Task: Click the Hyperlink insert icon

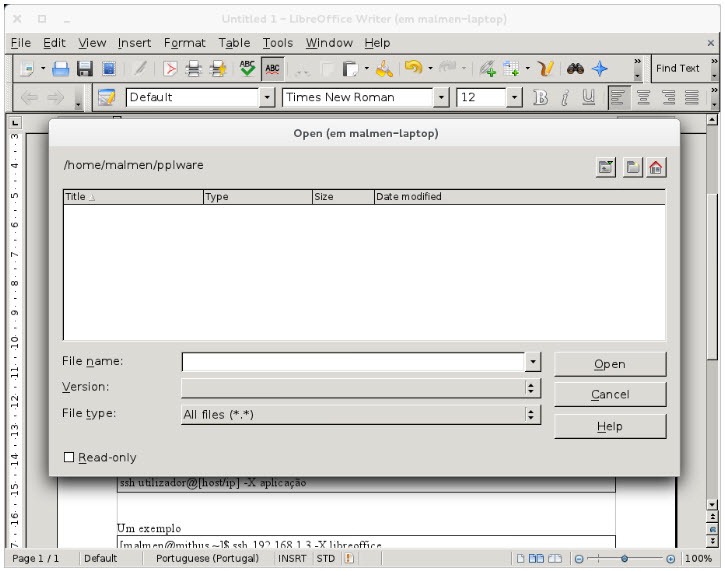Action: point(487,69)
